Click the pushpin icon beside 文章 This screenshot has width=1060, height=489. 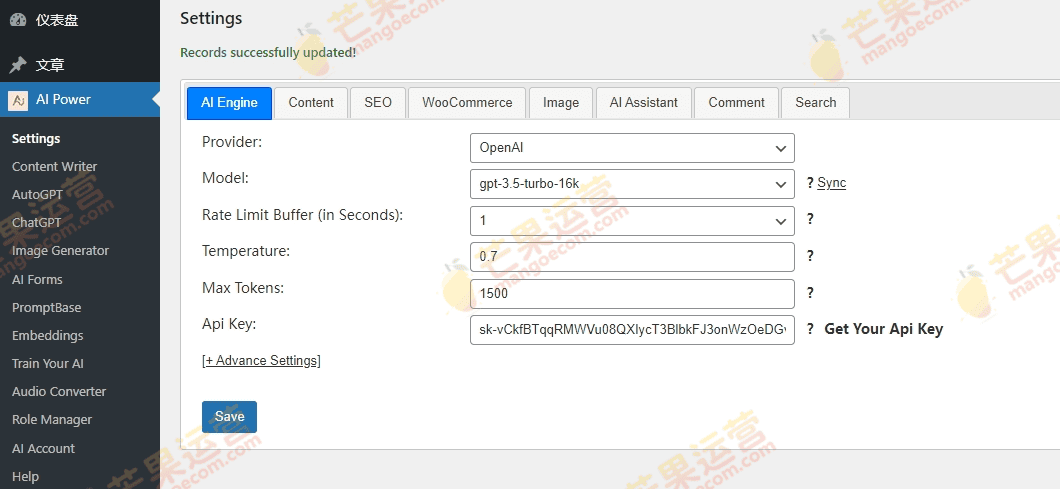coord(18,65)
